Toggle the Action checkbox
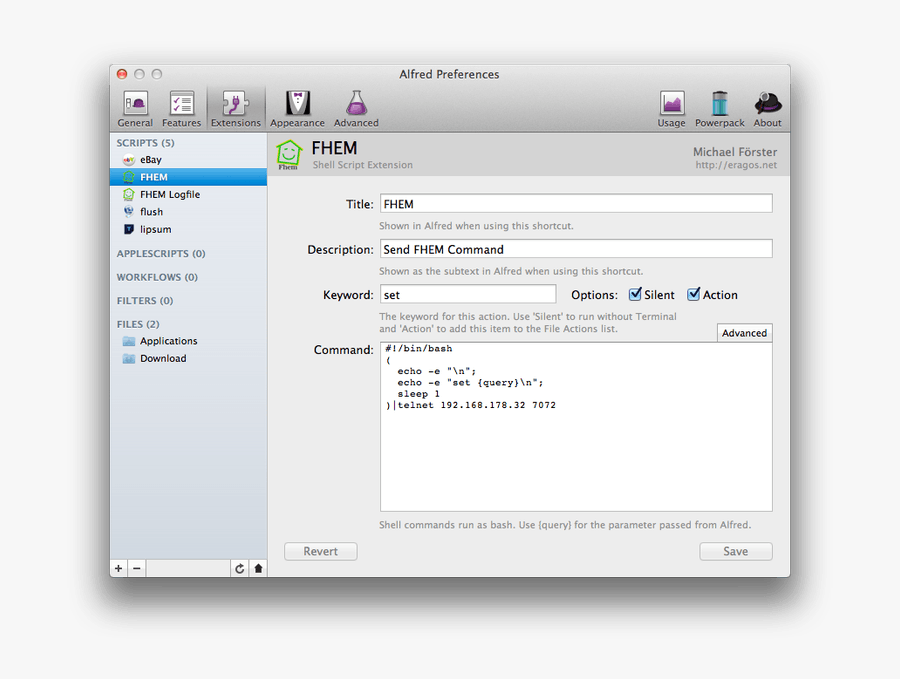This screenshot has width=900, height=679. pos(693,294)
